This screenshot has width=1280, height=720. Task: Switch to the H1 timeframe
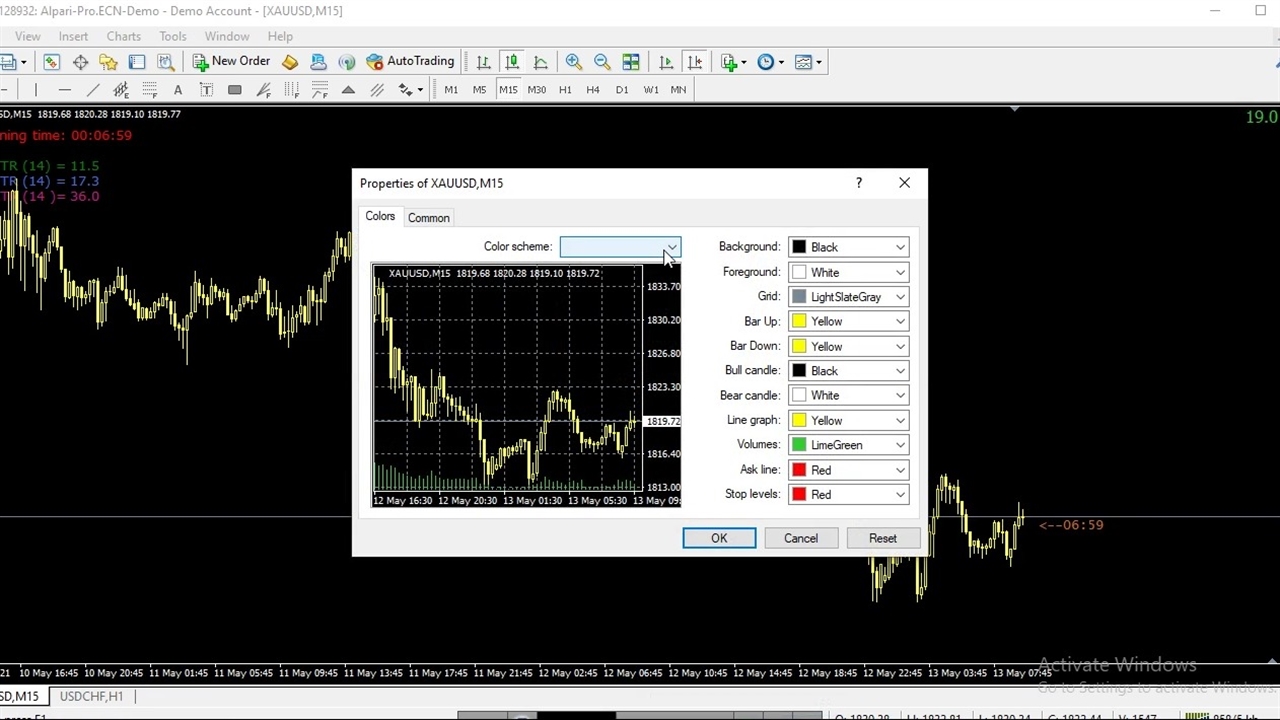[x=565, y=90]
